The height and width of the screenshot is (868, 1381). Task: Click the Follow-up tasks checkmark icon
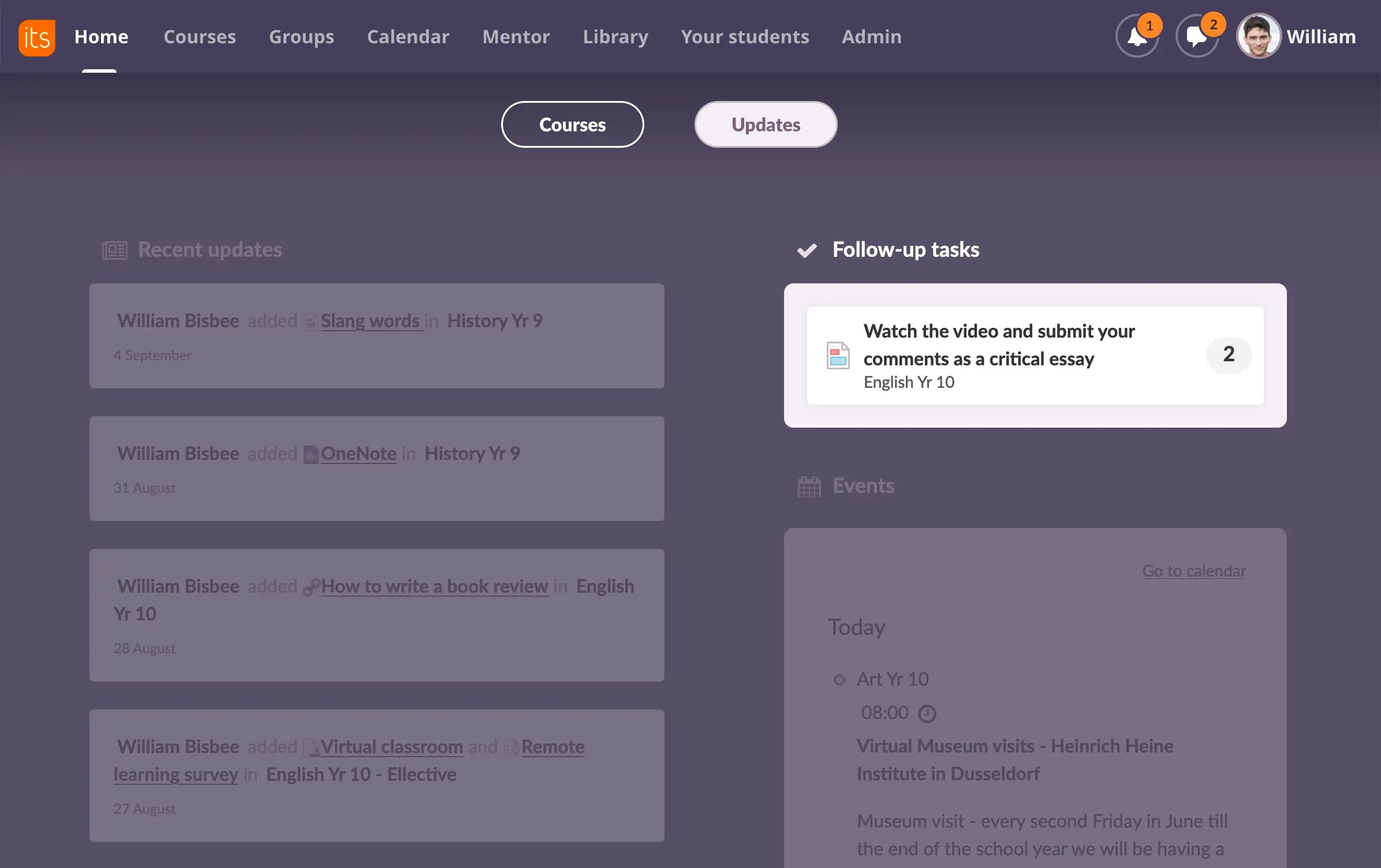tap(807, 250)
